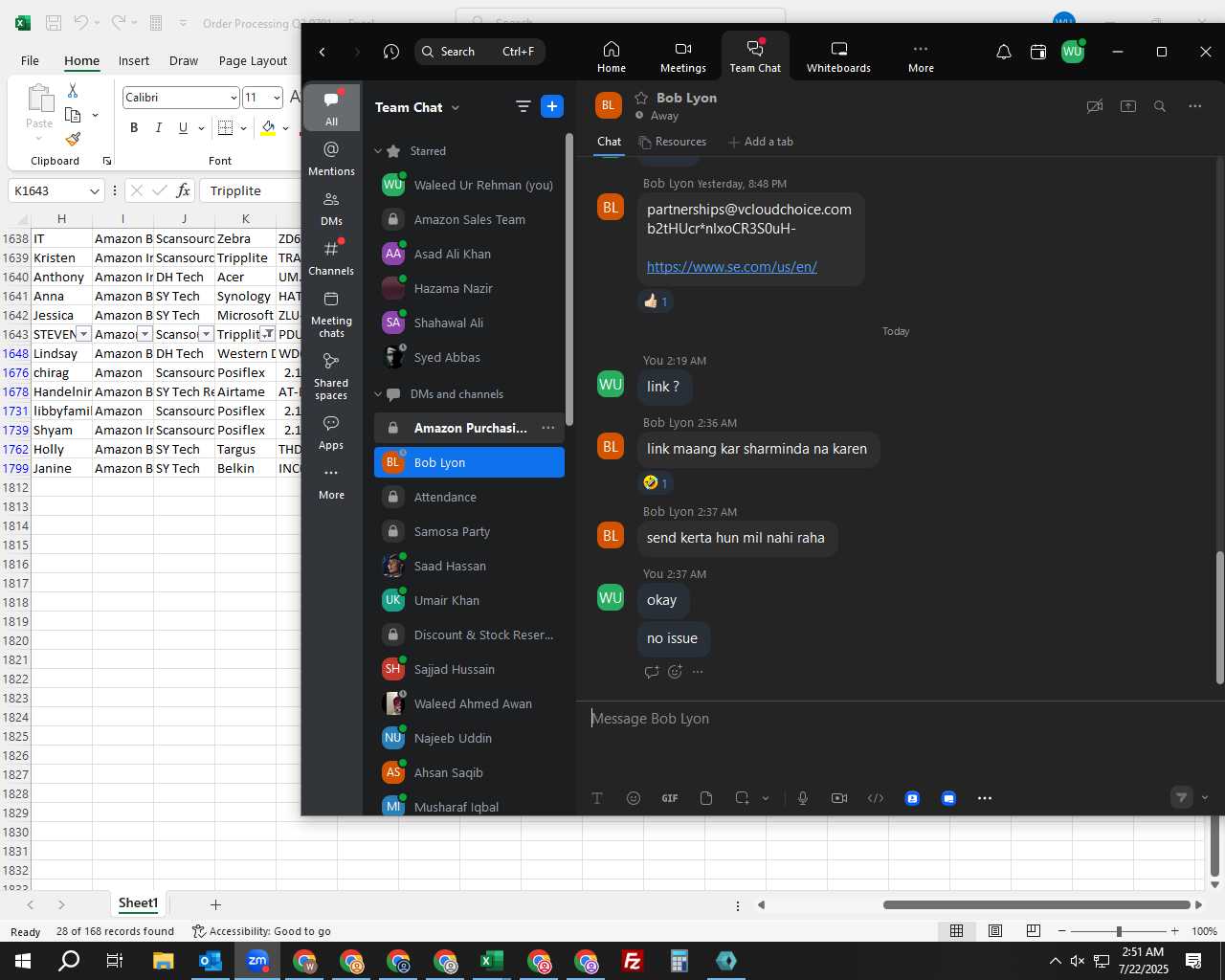Open Excel Insert tab
The height and width of the screenshot is (980, 1225).
tap(134, 60)
